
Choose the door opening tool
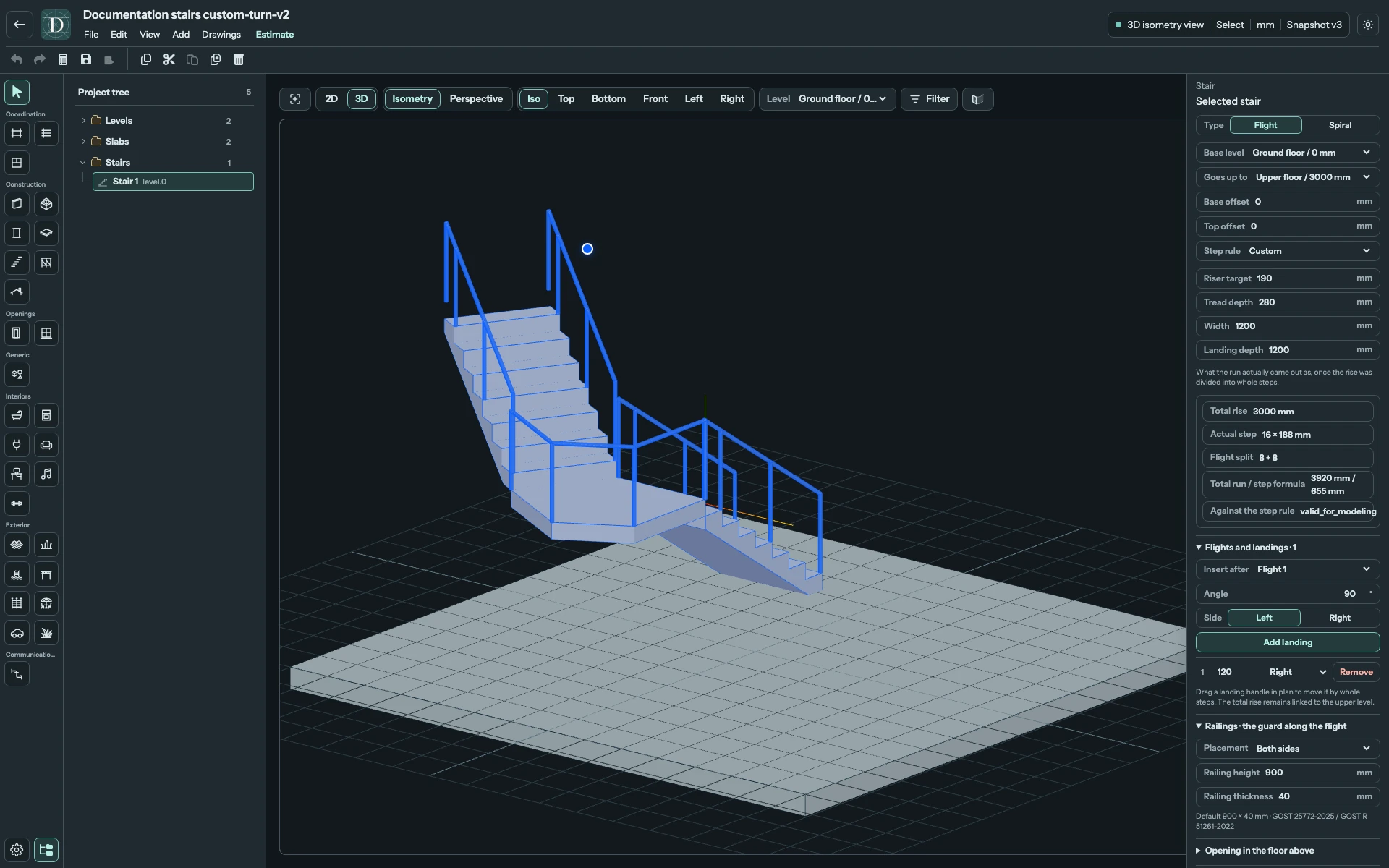[x=17, y=333]
